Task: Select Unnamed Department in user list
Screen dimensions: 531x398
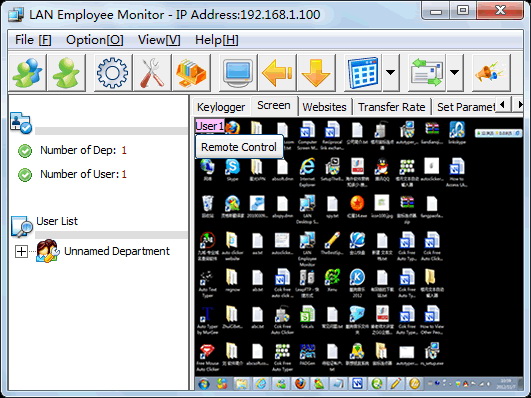Action: click(x=117, y=251)
